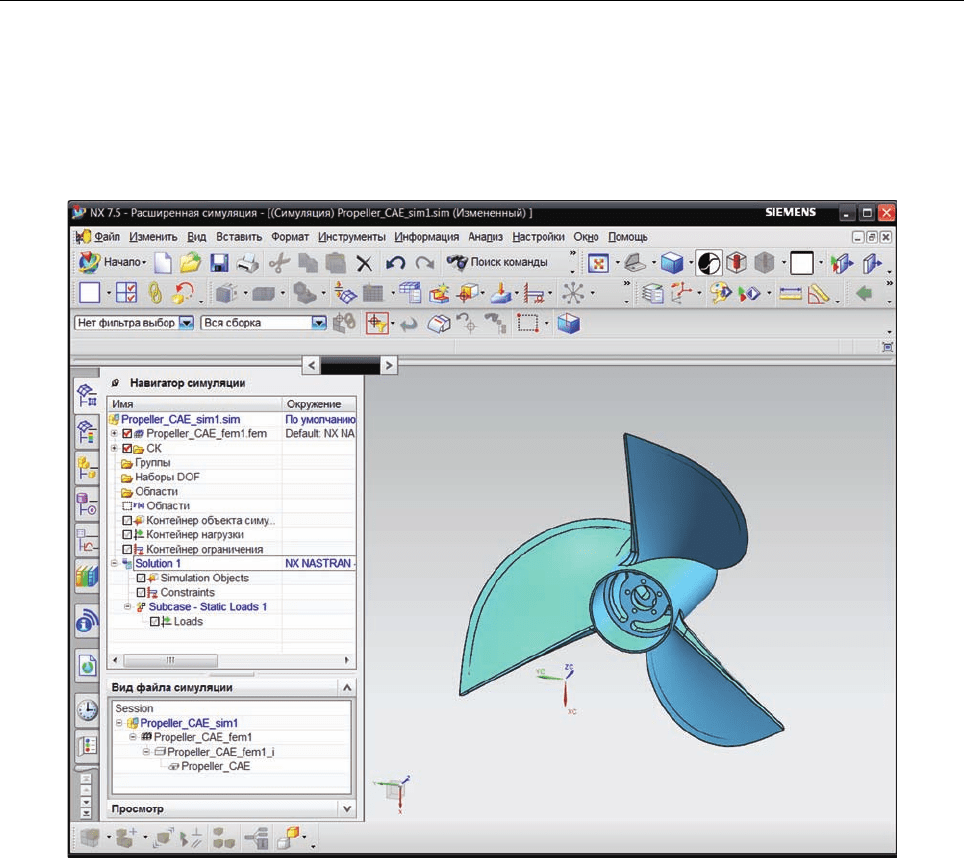Screen dimensions: 964x858
Task: Click the Fit view icon
Action: [x=598, y=263]
